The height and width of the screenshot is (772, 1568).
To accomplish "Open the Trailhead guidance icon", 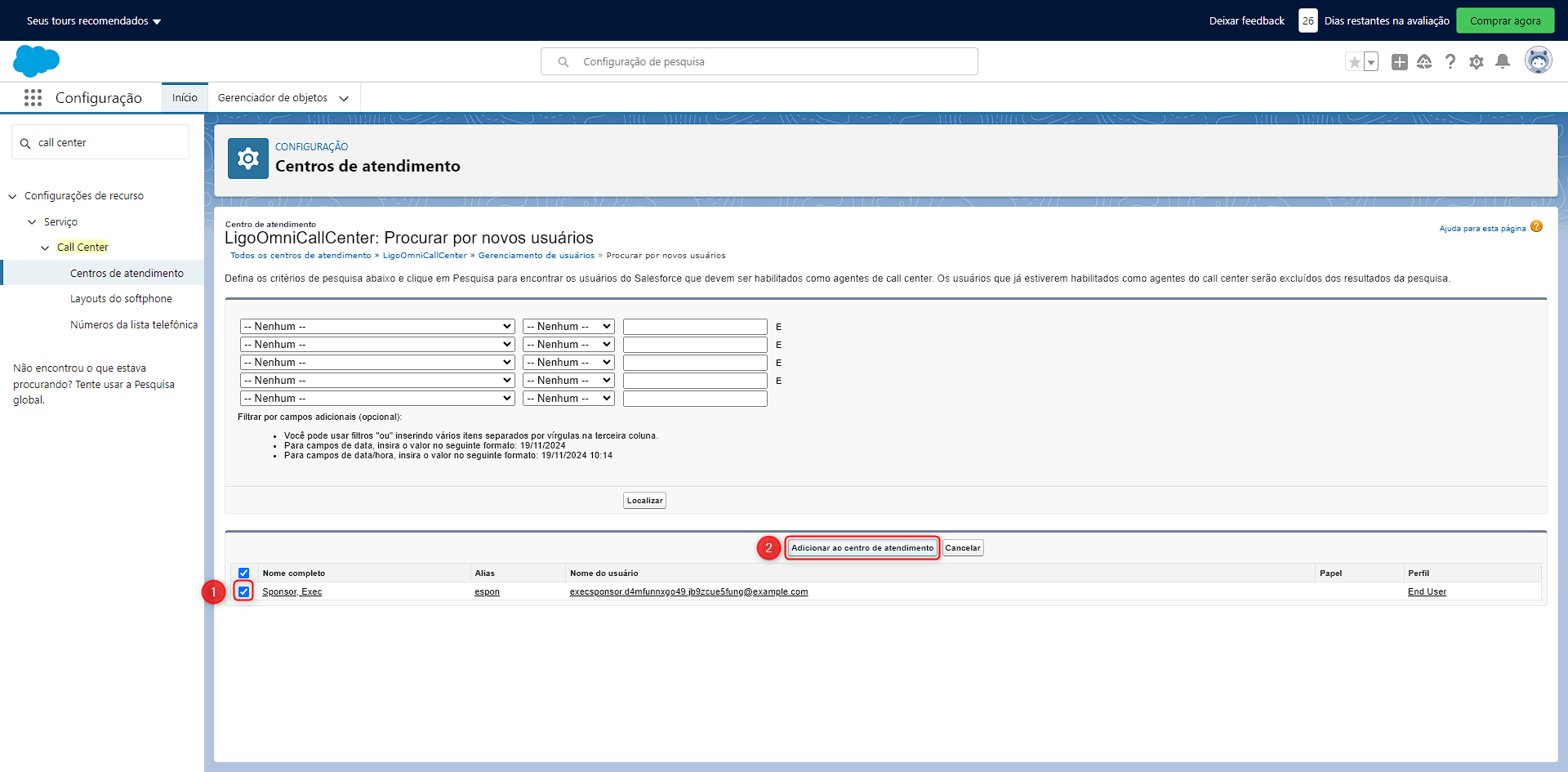I will coord(1424,62).
